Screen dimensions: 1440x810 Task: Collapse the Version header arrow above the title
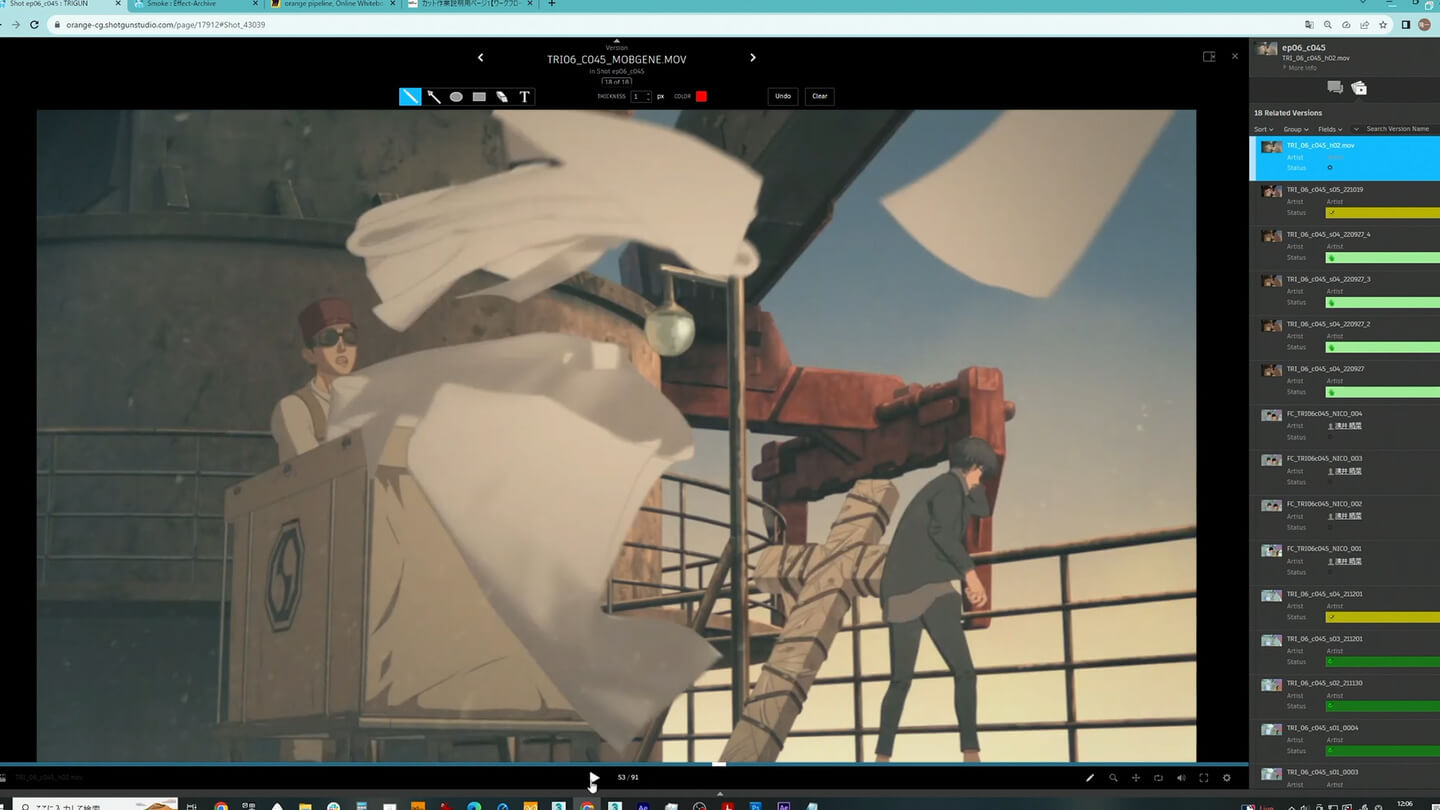click(617, 41)
